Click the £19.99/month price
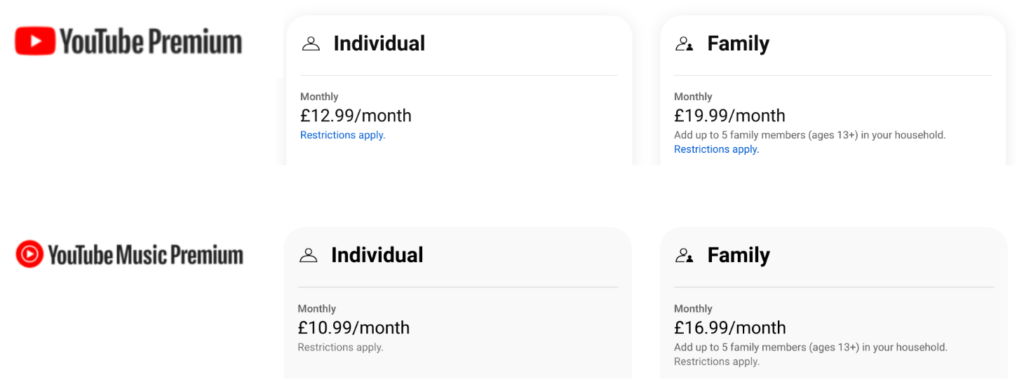This screenshot has width=1024, height=391. click(x=730, y=116)
